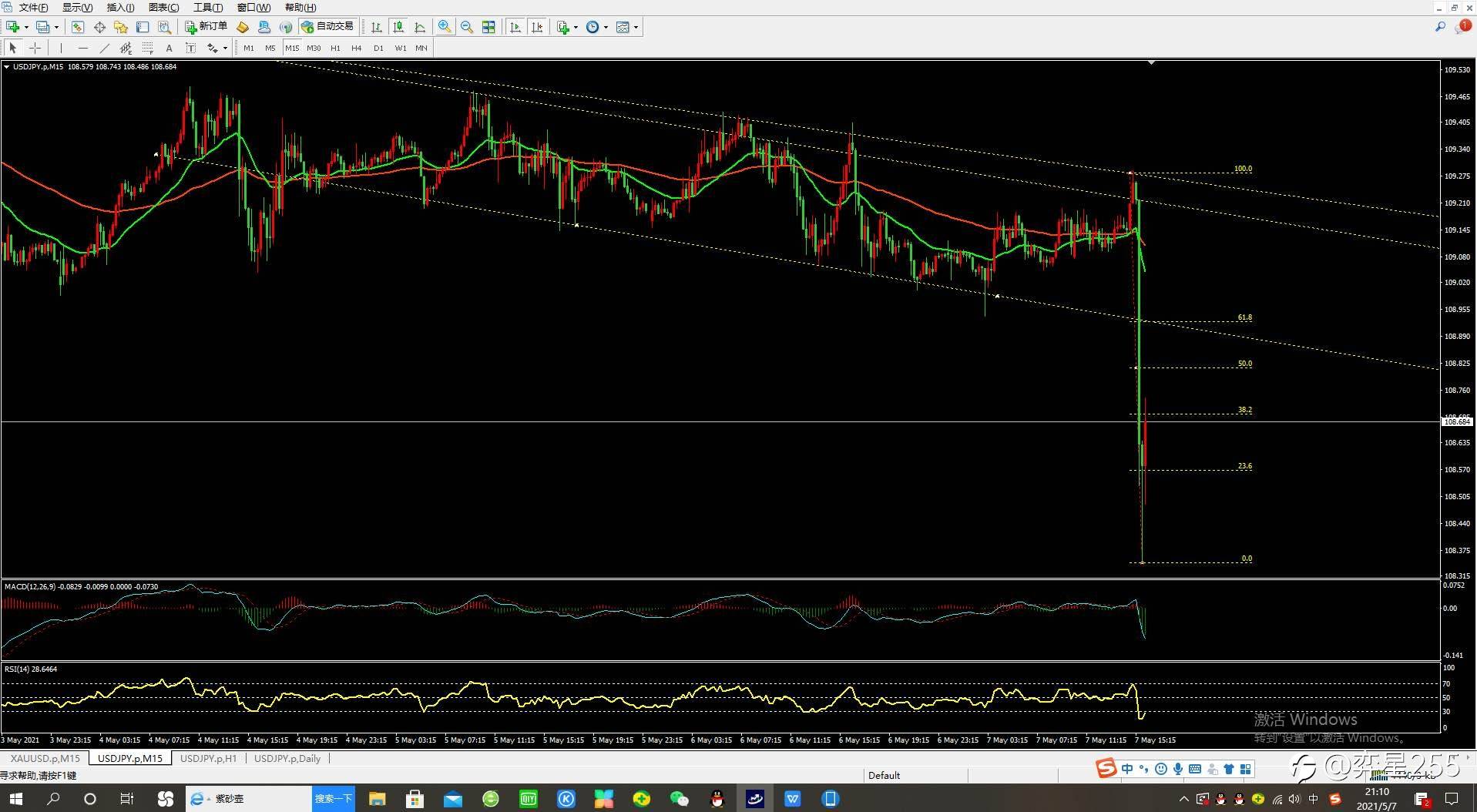Open the periodicity clock dropdown arrow
1477x812 pixels.
click(606, 27)
